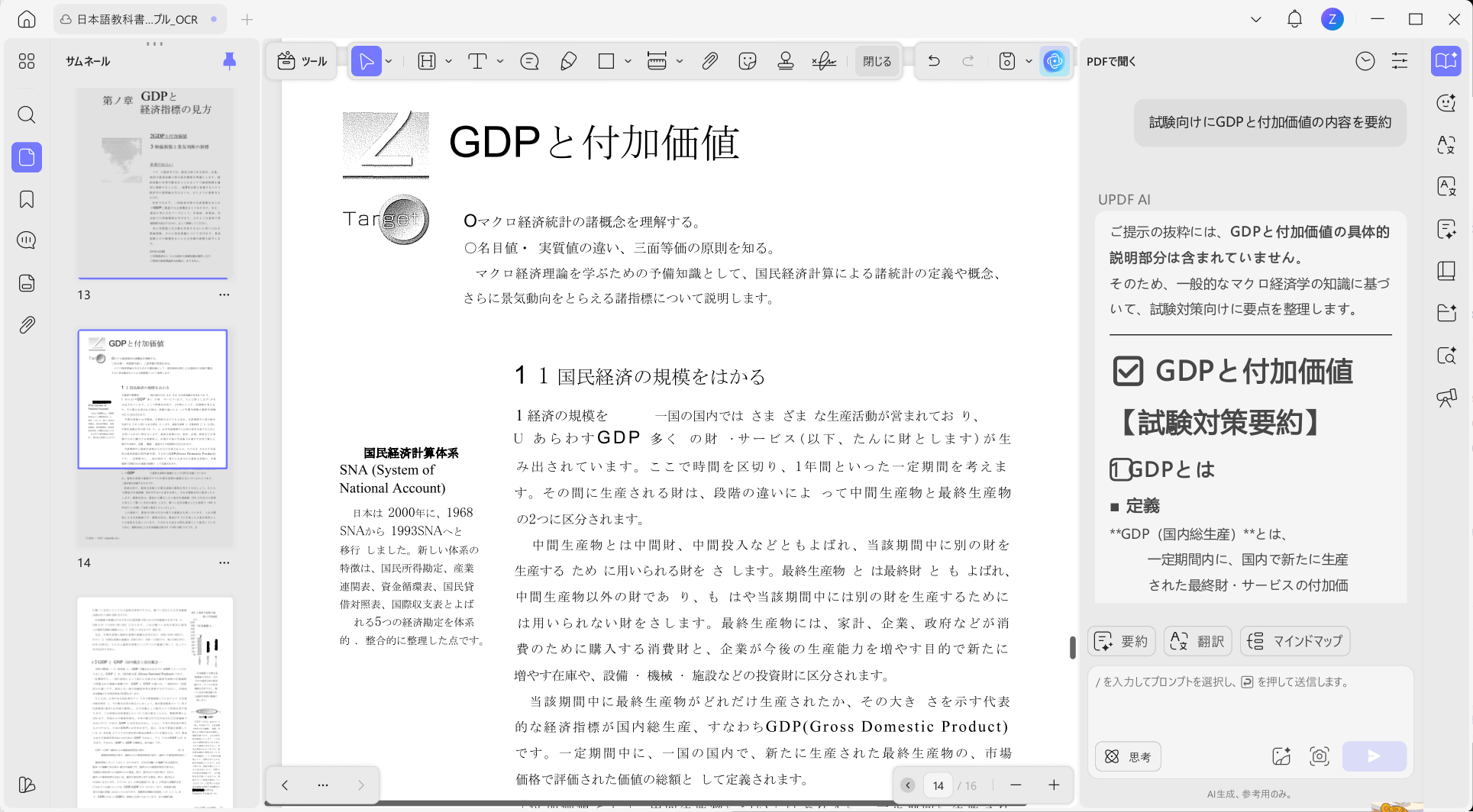Toggle the UPDF AI assistant in the toolbar
This screenshot has width=1473, height=812.
[1055, 61]
